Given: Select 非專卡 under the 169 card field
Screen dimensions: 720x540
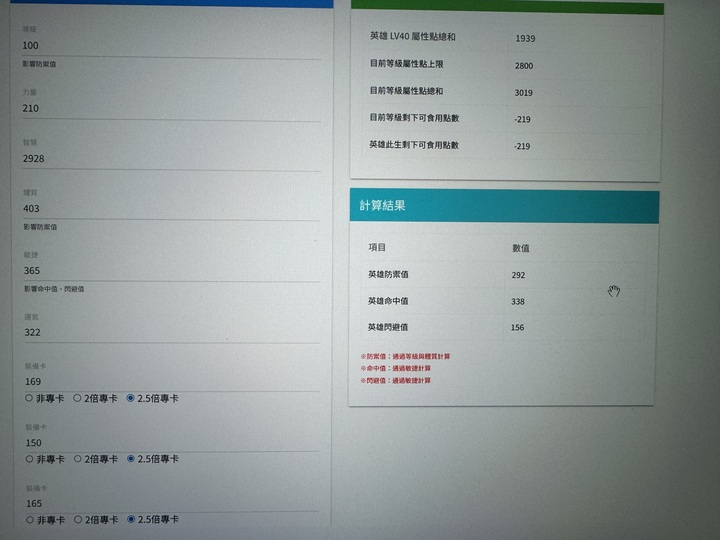Looking at the screenshot, I should tap(28, 398).
